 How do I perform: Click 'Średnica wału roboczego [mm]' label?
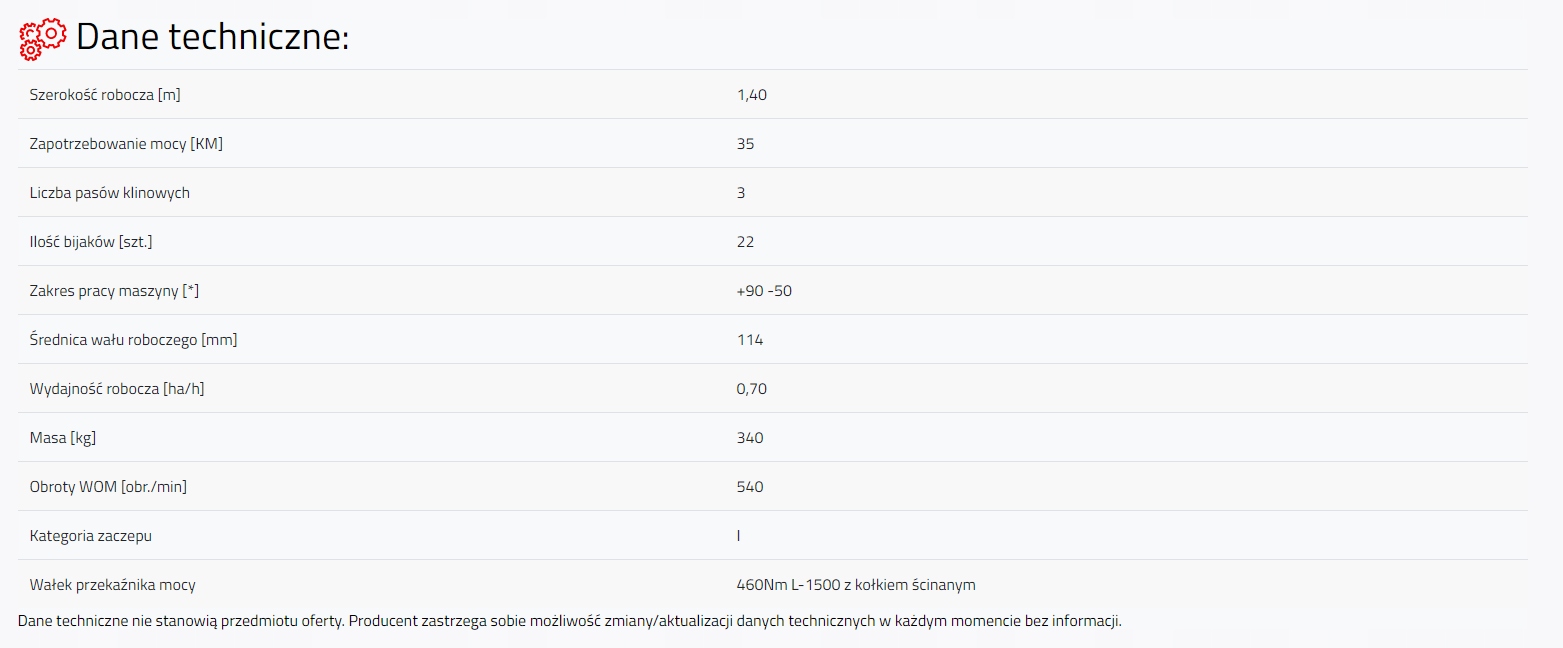pyautogui.click(x=134, y=340)
